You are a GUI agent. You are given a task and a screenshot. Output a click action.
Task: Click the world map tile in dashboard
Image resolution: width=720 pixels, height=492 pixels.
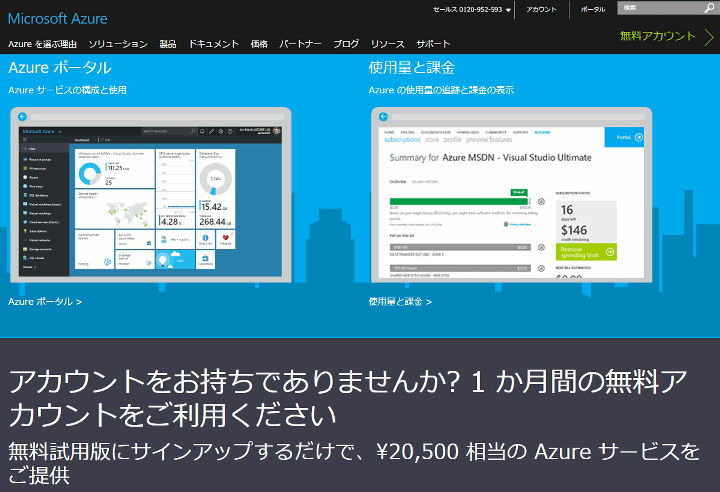click(115, 209)
